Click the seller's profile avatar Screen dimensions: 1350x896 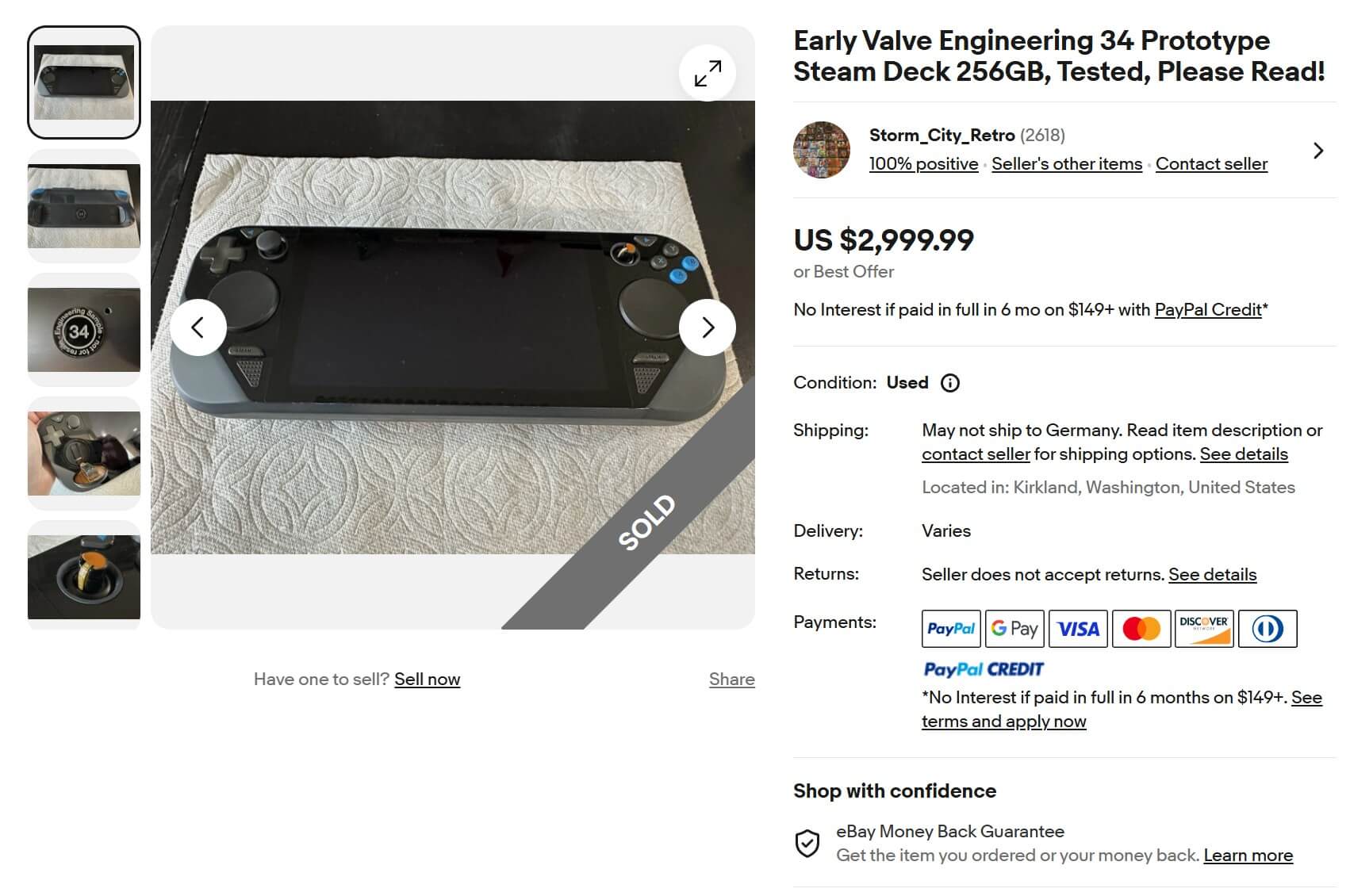pyautogui.click(x=821, y=150)
